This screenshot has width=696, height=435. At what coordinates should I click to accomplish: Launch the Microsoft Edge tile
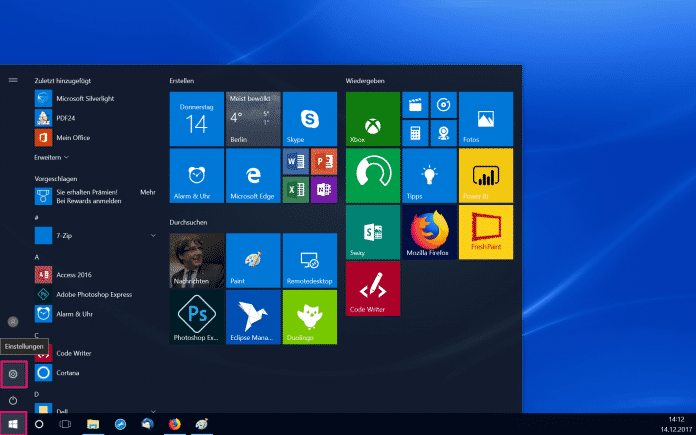tap(253, 176)
